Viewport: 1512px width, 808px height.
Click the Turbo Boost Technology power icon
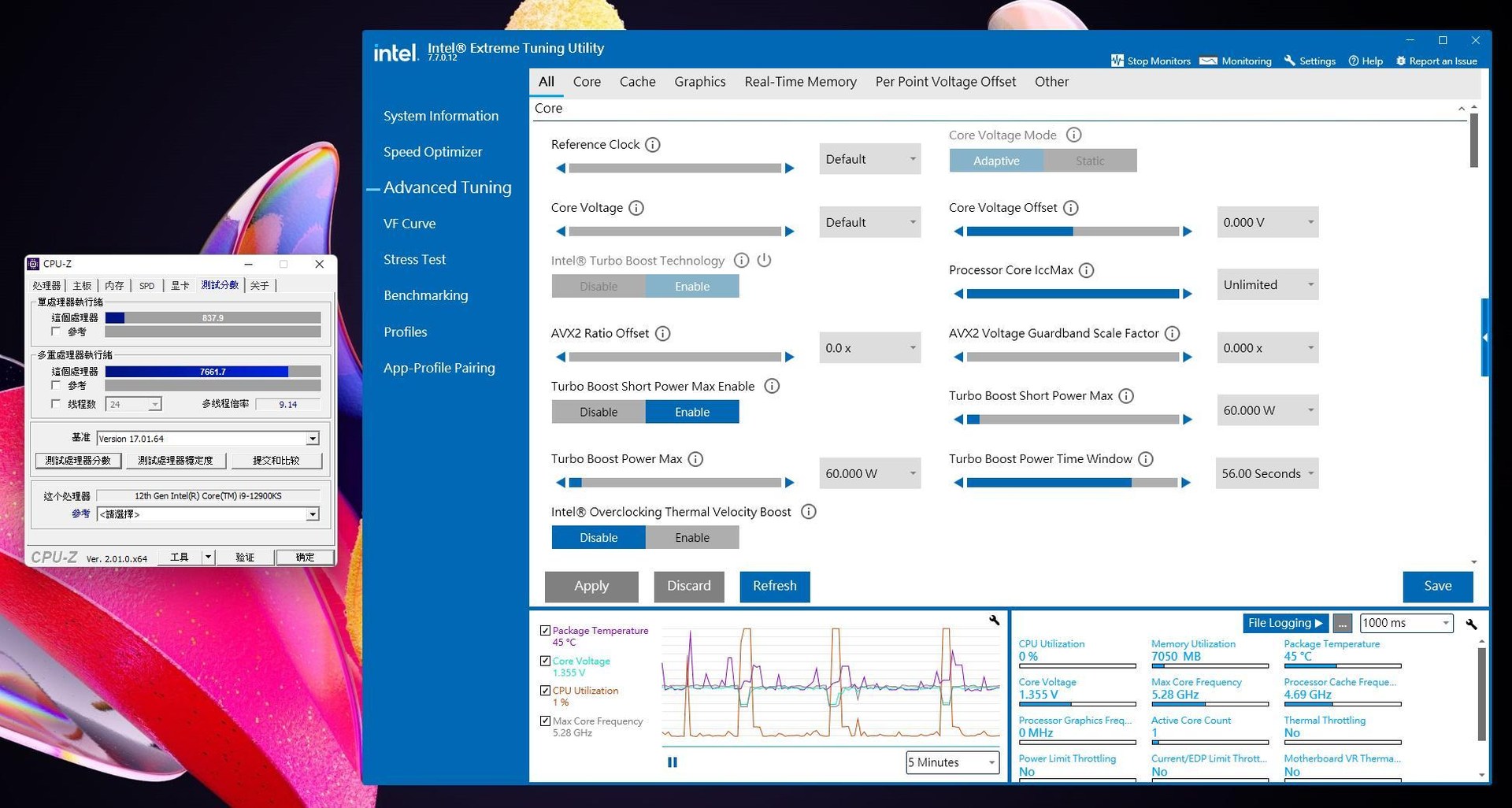(x=764, y=260)
